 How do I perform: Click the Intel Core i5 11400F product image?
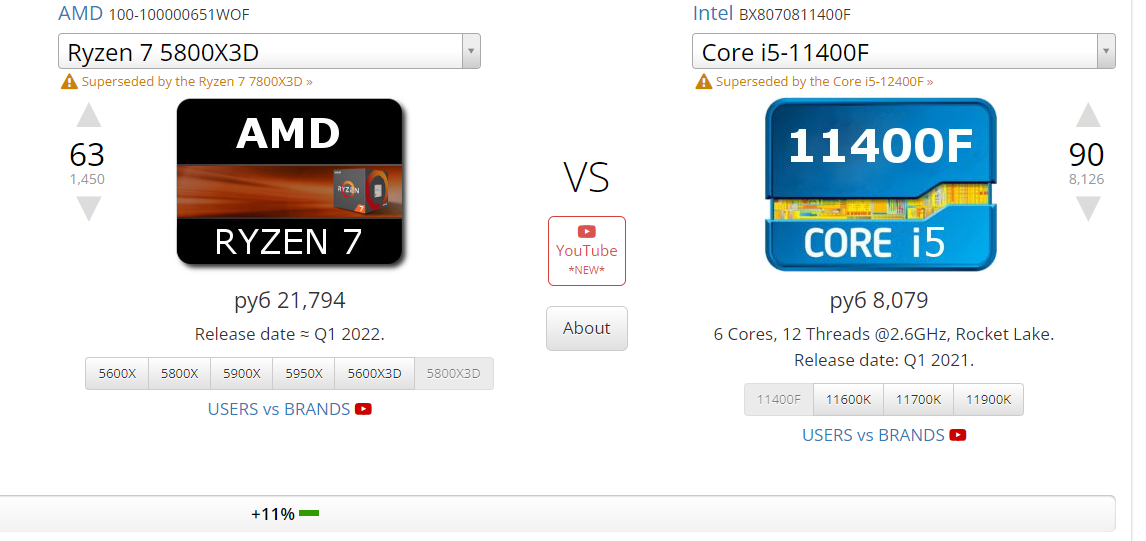(881, 184)
